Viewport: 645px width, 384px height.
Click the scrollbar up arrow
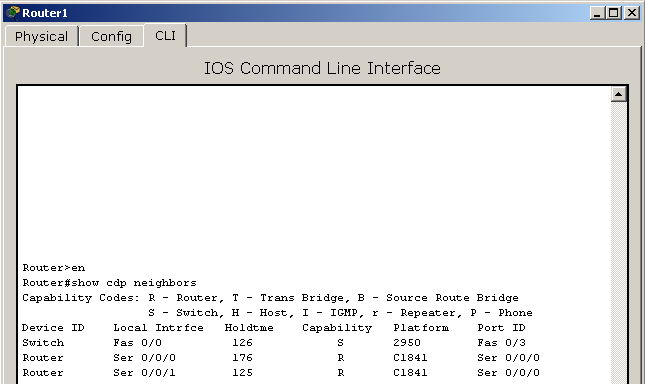coord(618,94)
